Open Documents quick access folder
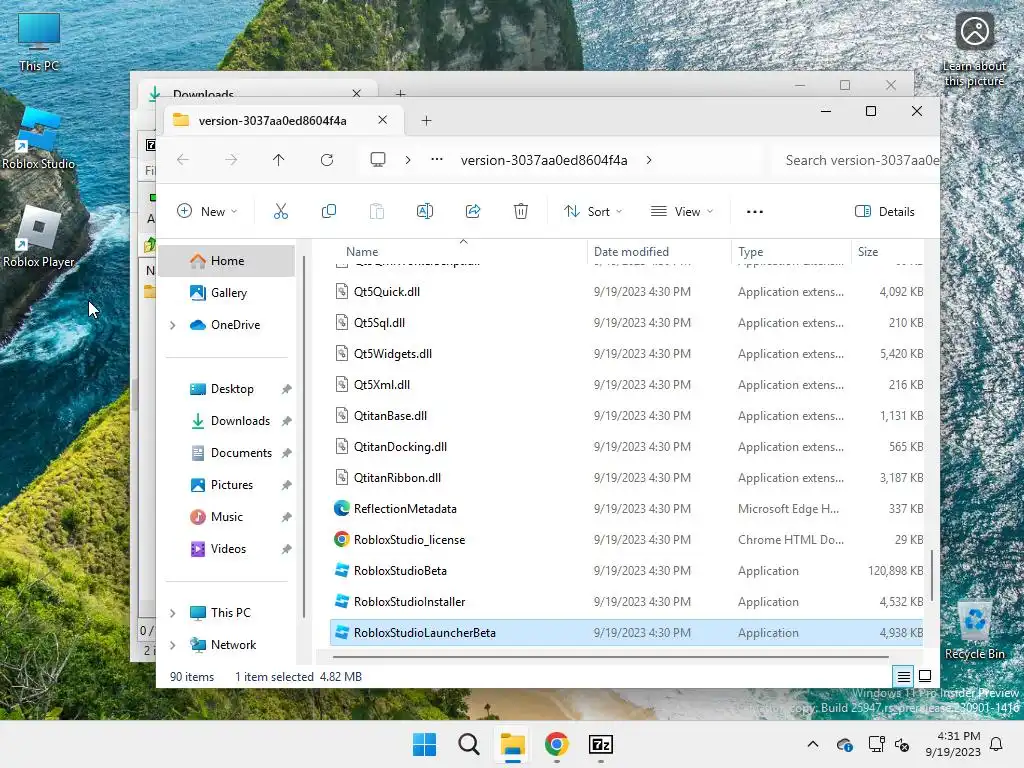1024x768 pixels. pyautogui.click(x=227, y=453)
